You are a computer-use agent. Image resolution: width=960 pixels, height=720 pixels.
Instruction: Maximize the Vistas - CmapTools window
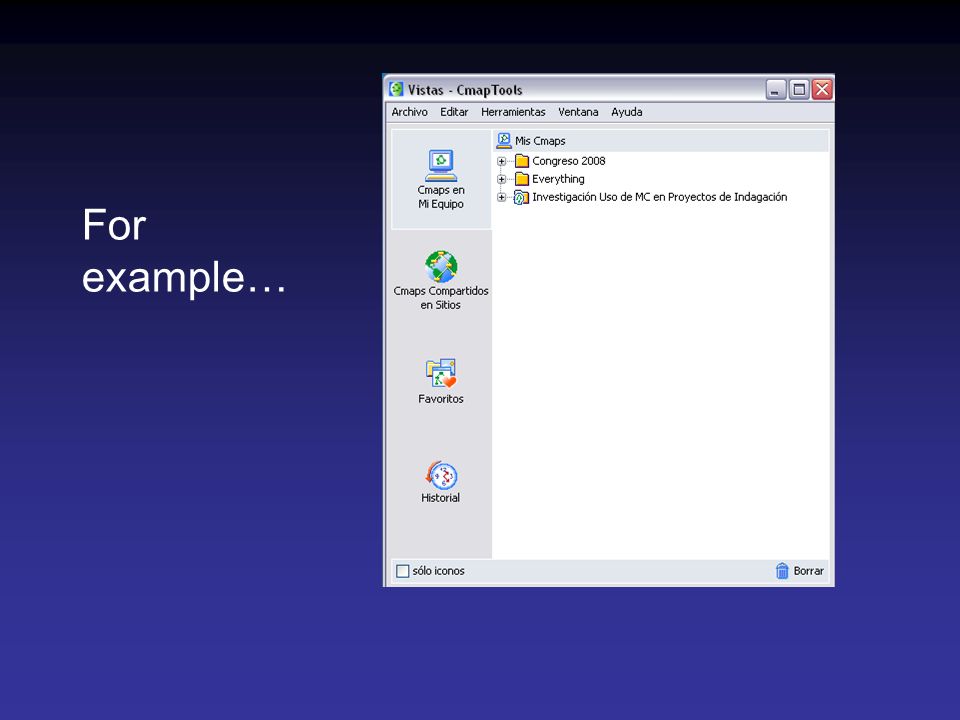pyautogui.click(x=799, y=89)
